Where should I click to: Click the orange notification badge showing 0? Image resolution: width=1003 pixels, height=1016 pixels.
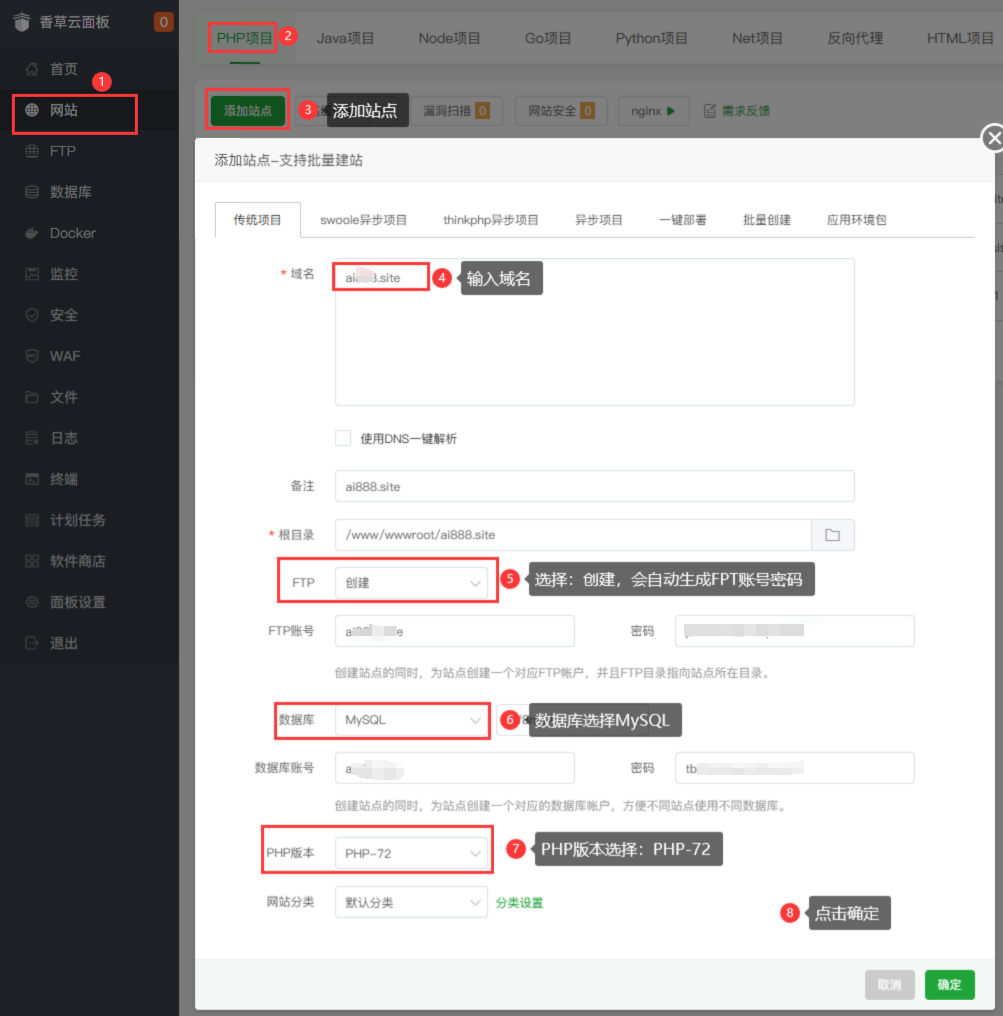point(163,22)
